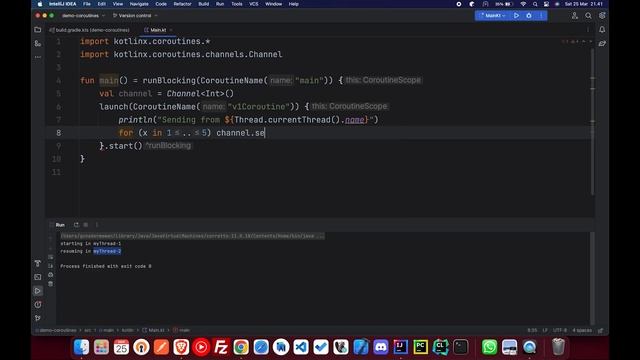Open the Build hammer tool window
The height and width of the screenshot is (360, 640).
coord(38,263)
